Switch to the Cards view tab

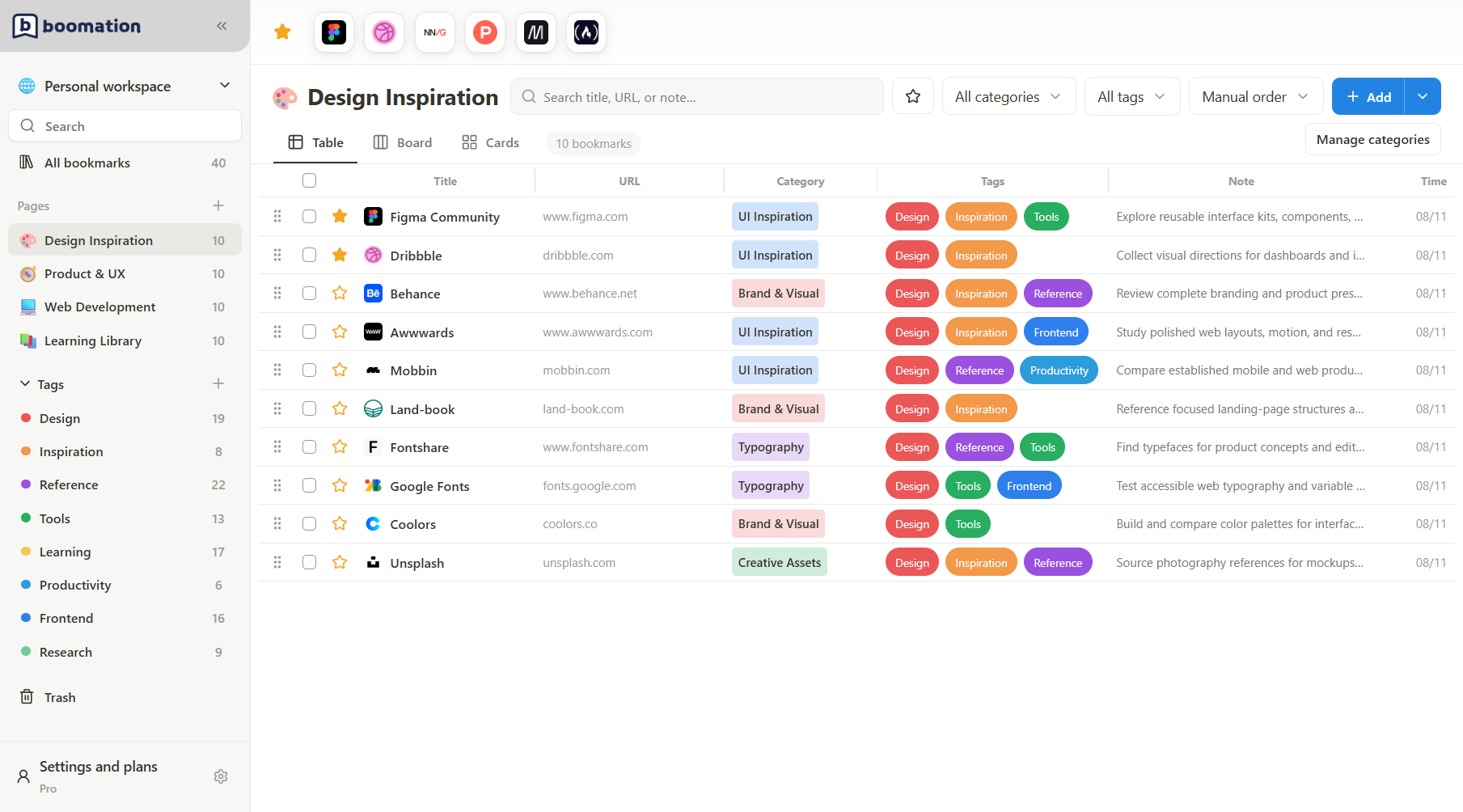click(490, 142)
